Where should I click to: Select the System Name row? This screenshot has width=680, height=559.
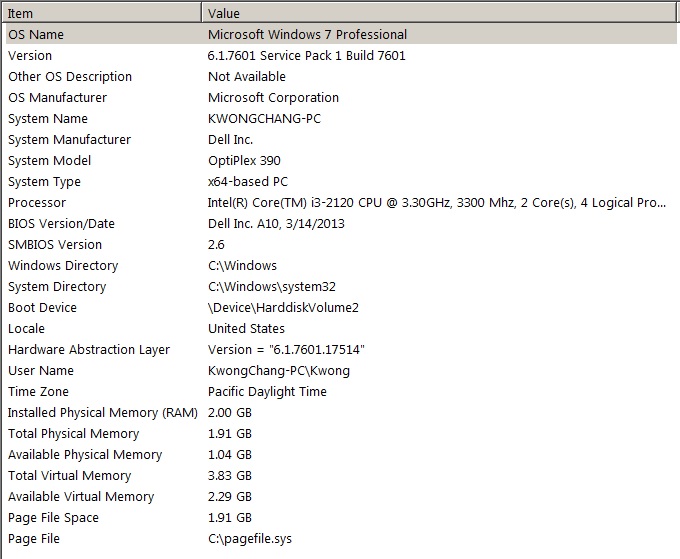(x=341, y=118)
